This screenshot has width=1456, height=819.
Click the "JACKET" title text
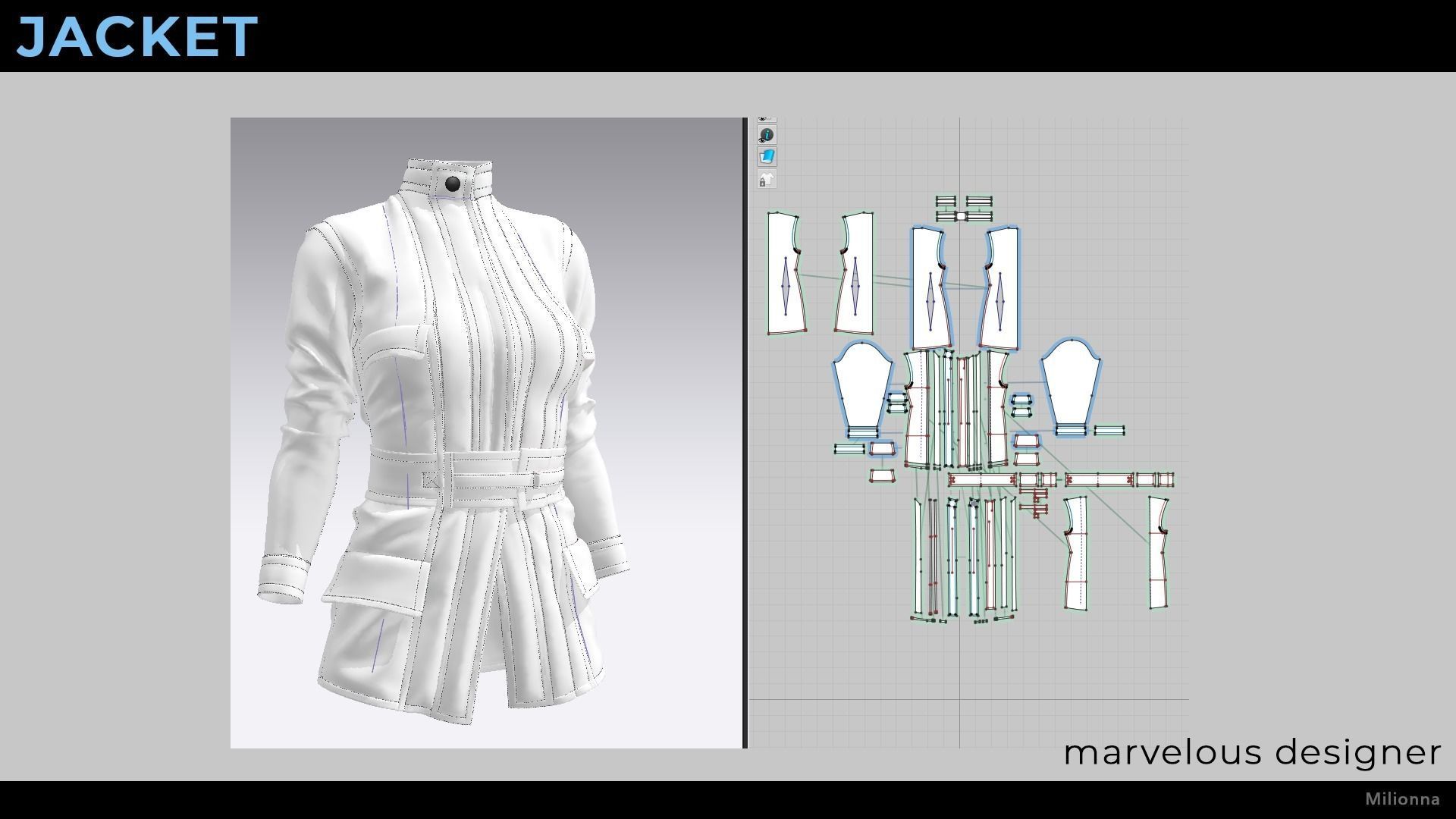pyautogui.click(x=137, y=36)
